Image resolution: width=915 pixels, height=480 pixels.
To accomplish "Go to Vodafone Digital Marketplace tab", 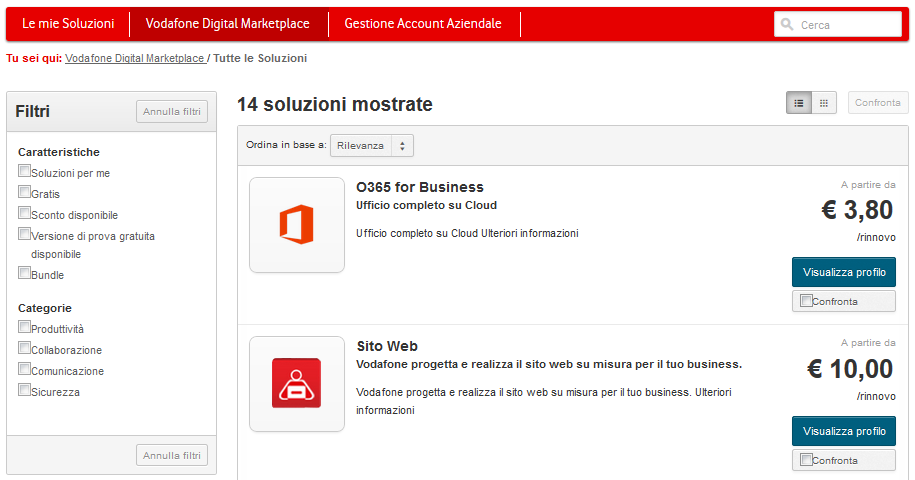I will [x=228, y=24].
